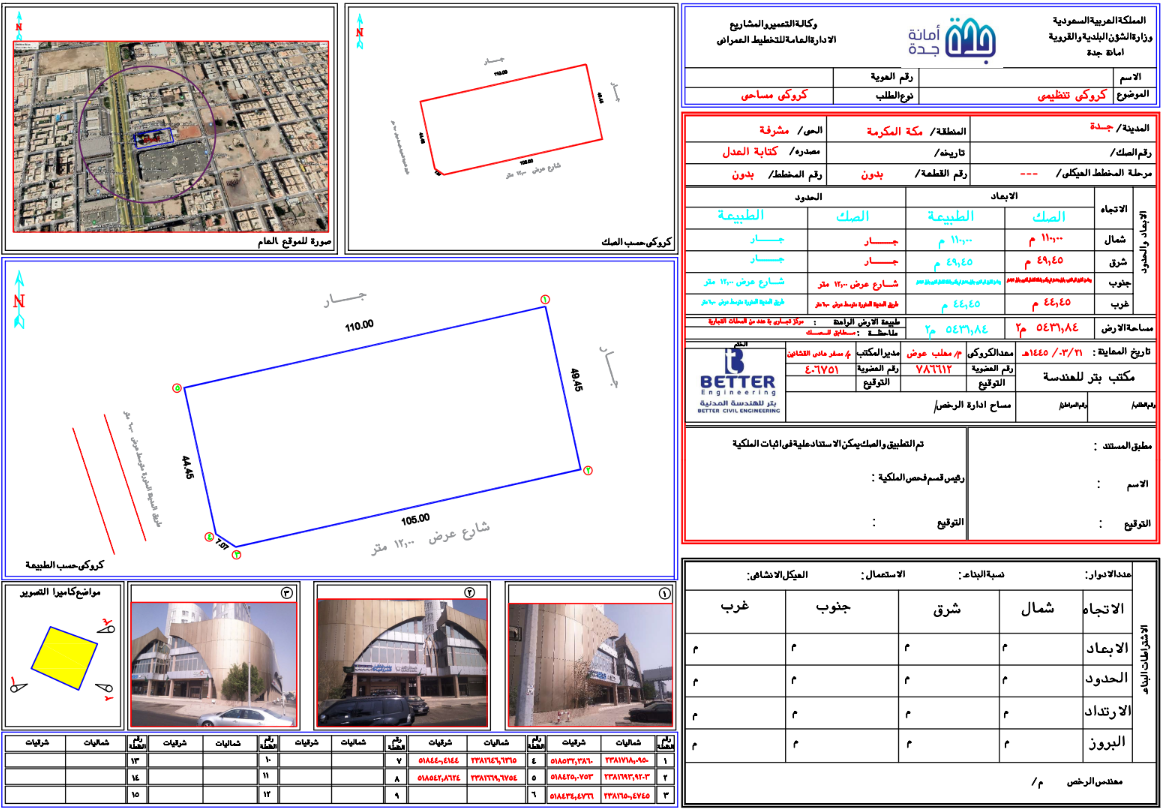The width and height of the screenshot is (1168, 809).
Task: Click the 'المملكة العربية السعودية' header text
Action: [1099, 20]
